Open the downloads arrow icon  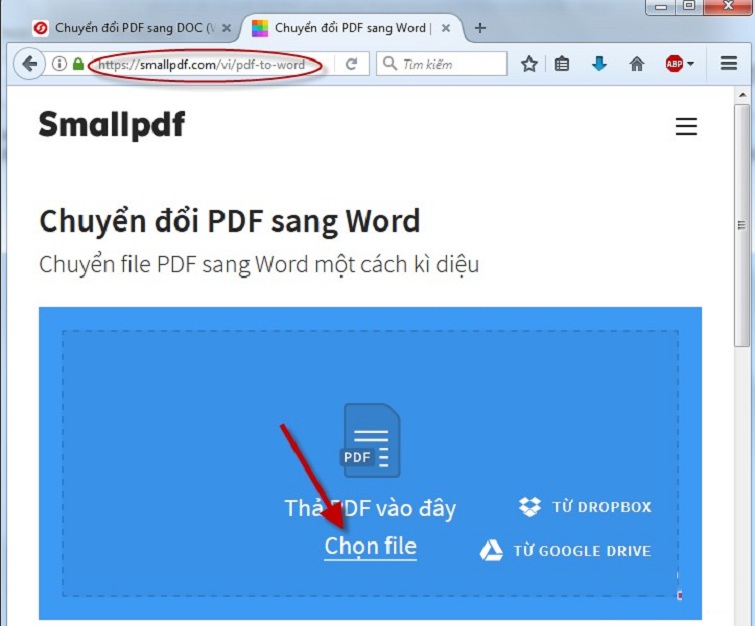[x=599, y=64]
